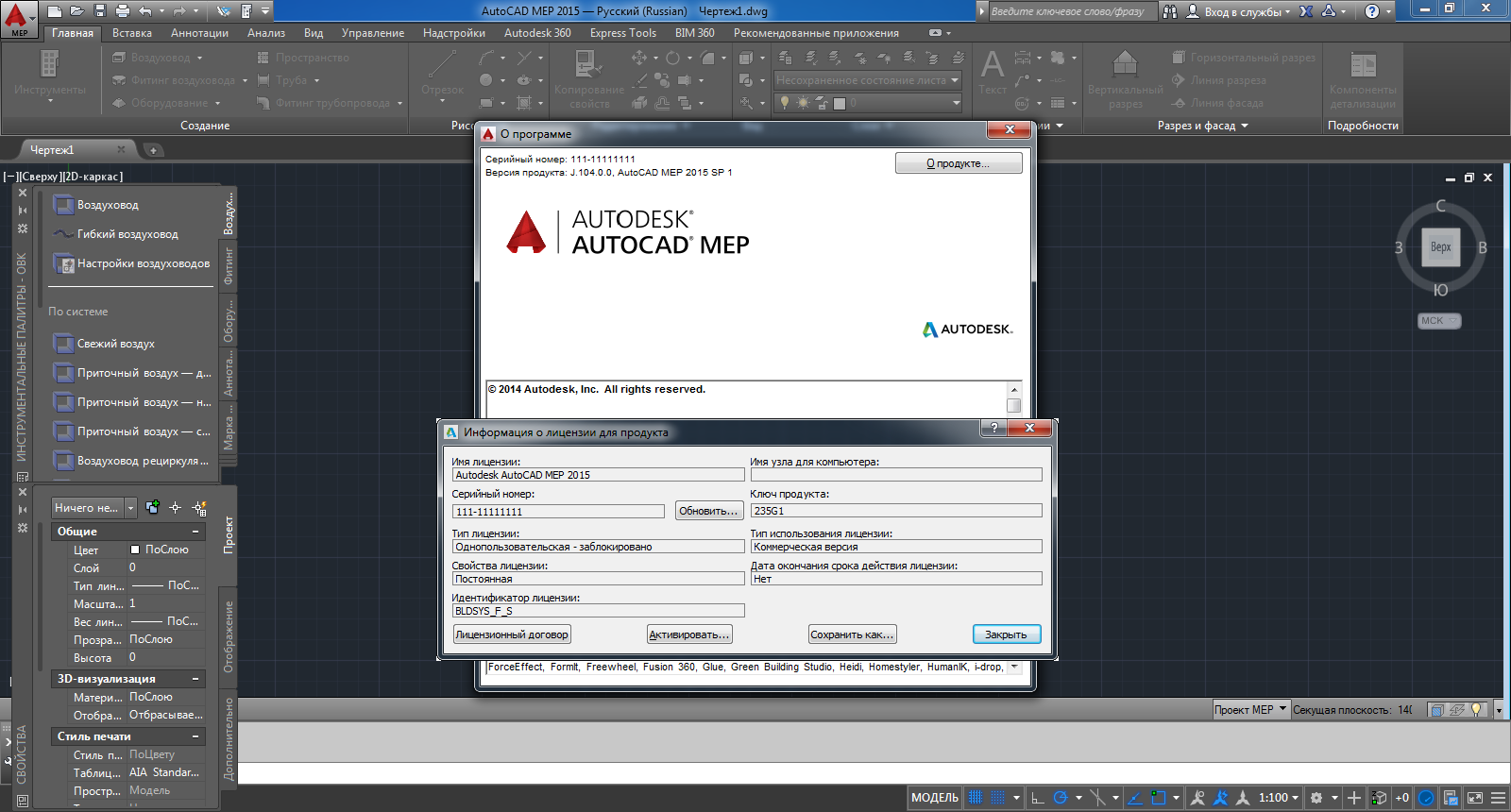Screen dimensions: 1511x812
Task: Toggle polar tracking in status bar
Action: click(1061, 798)
